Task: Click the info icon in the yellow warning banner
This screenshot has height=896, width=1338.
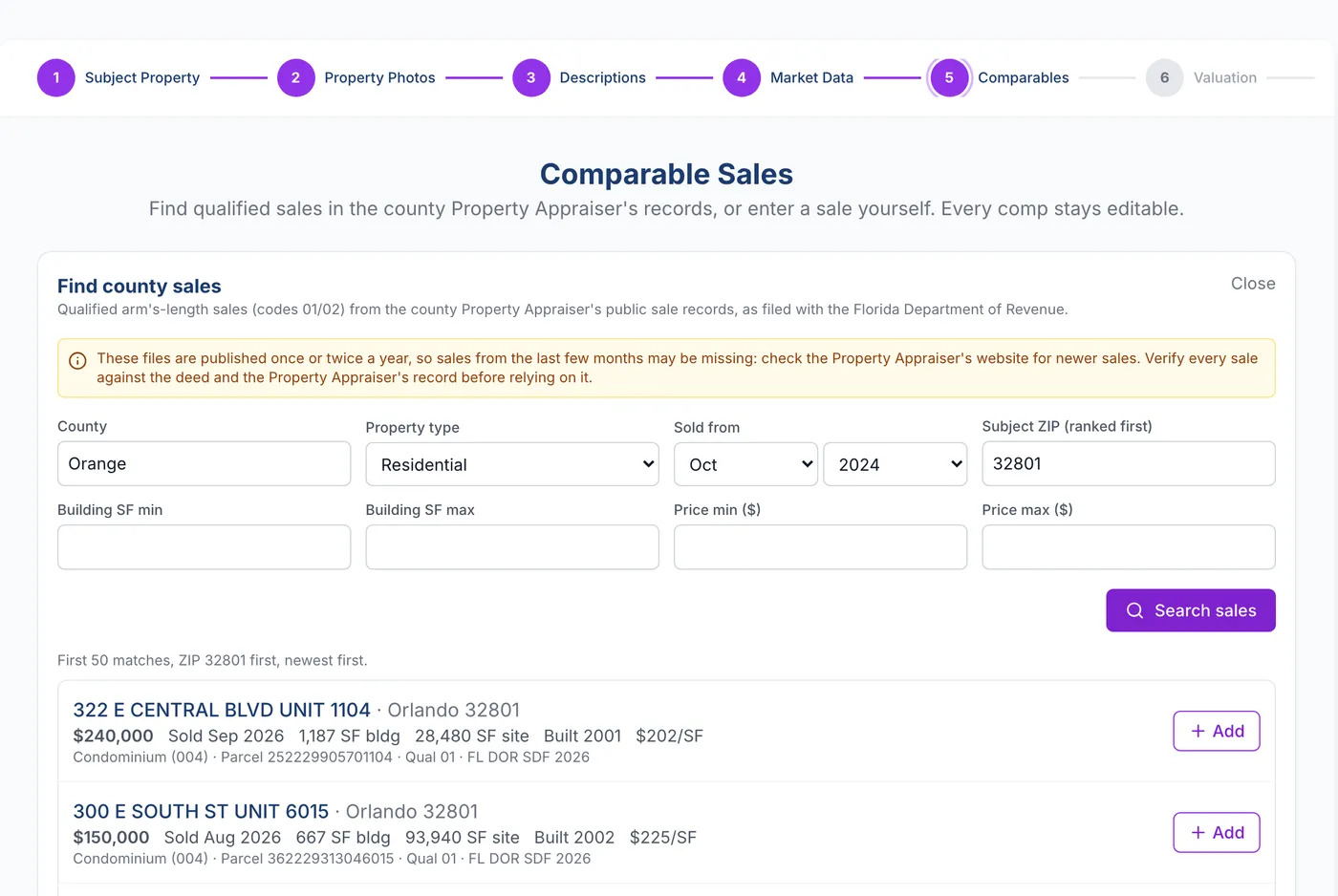Action: coord(77,360)
